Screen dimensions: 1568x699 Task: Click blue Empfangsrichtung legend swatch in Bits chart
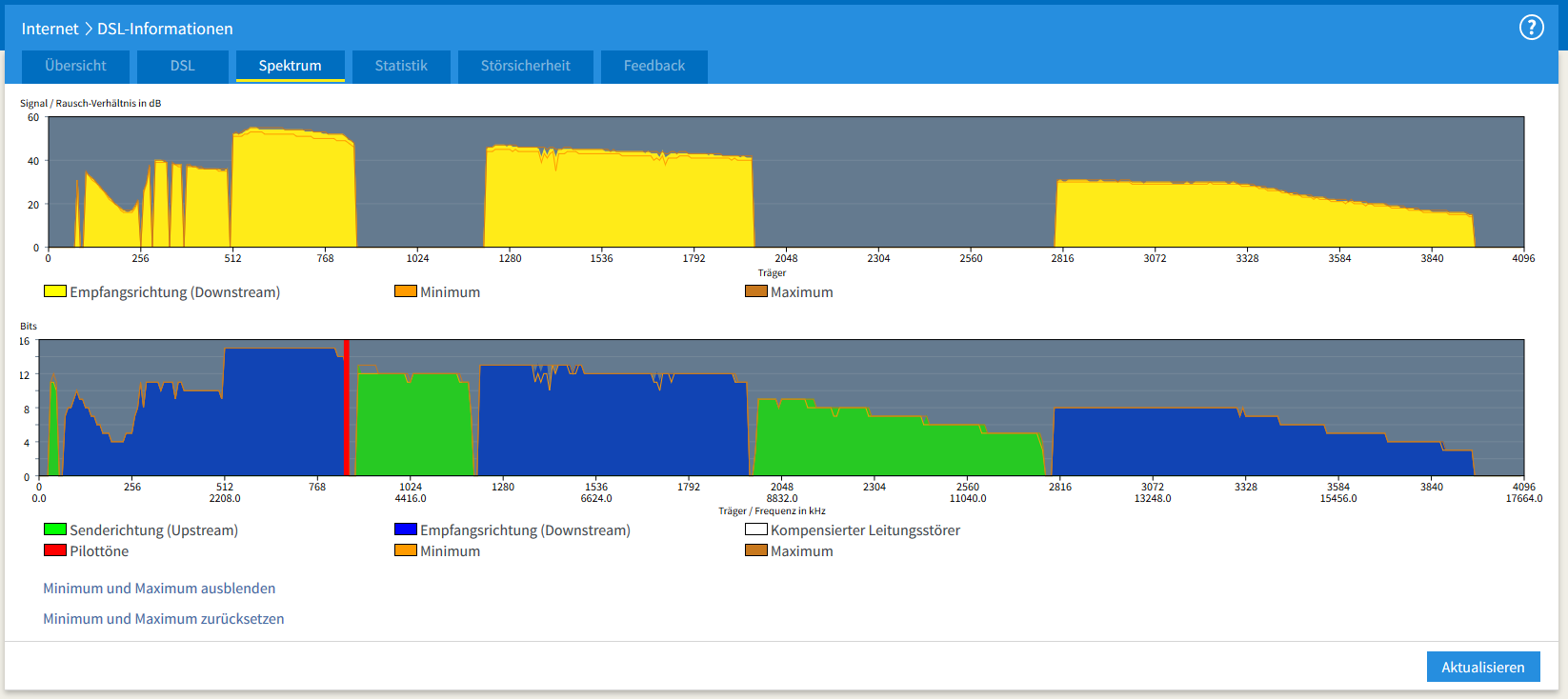click(x=406, y=529)
